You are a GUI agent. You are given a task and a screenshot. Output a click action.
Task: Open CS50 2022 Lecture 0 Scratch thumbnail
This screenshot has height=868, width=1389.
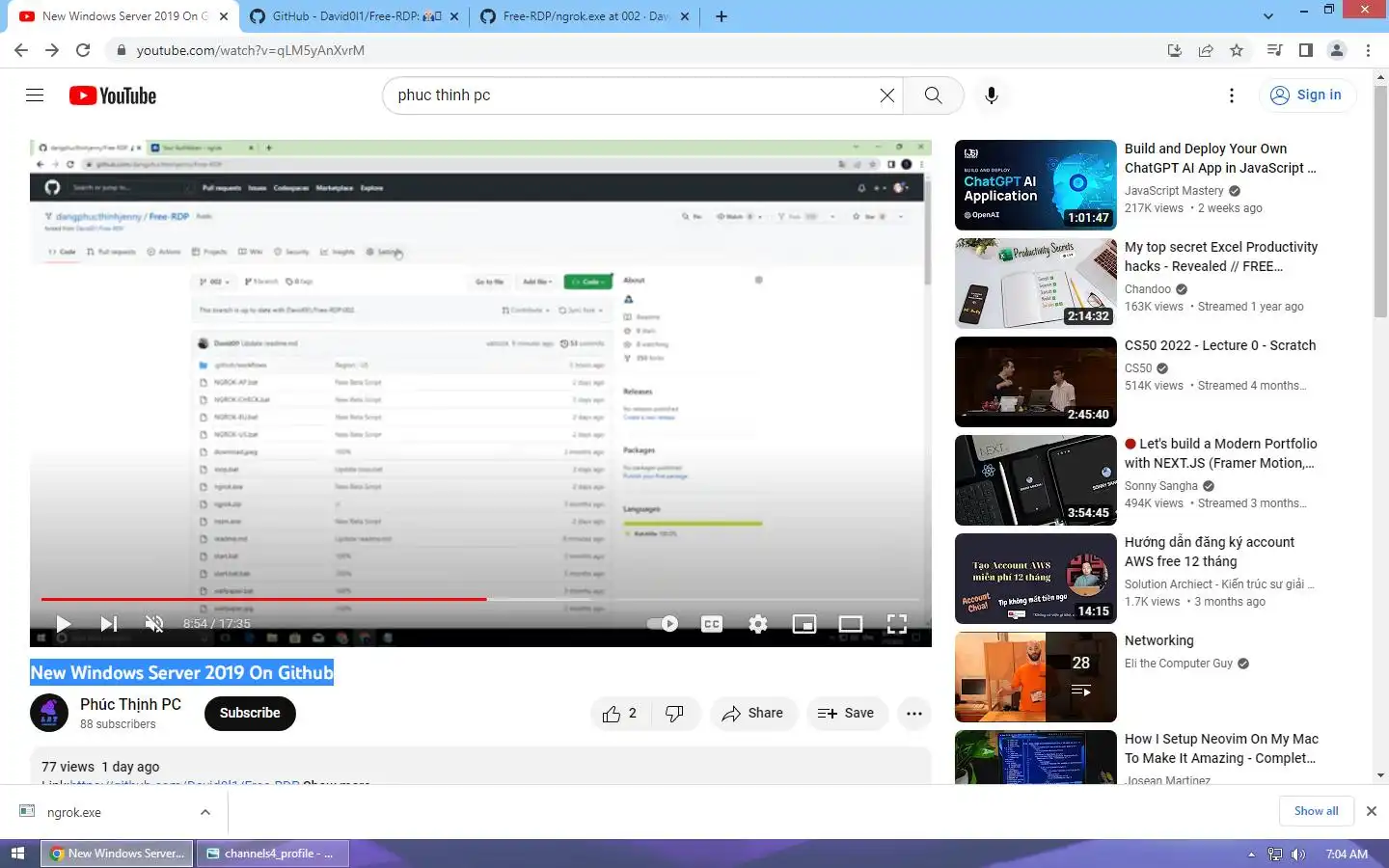click(1036, 382)
